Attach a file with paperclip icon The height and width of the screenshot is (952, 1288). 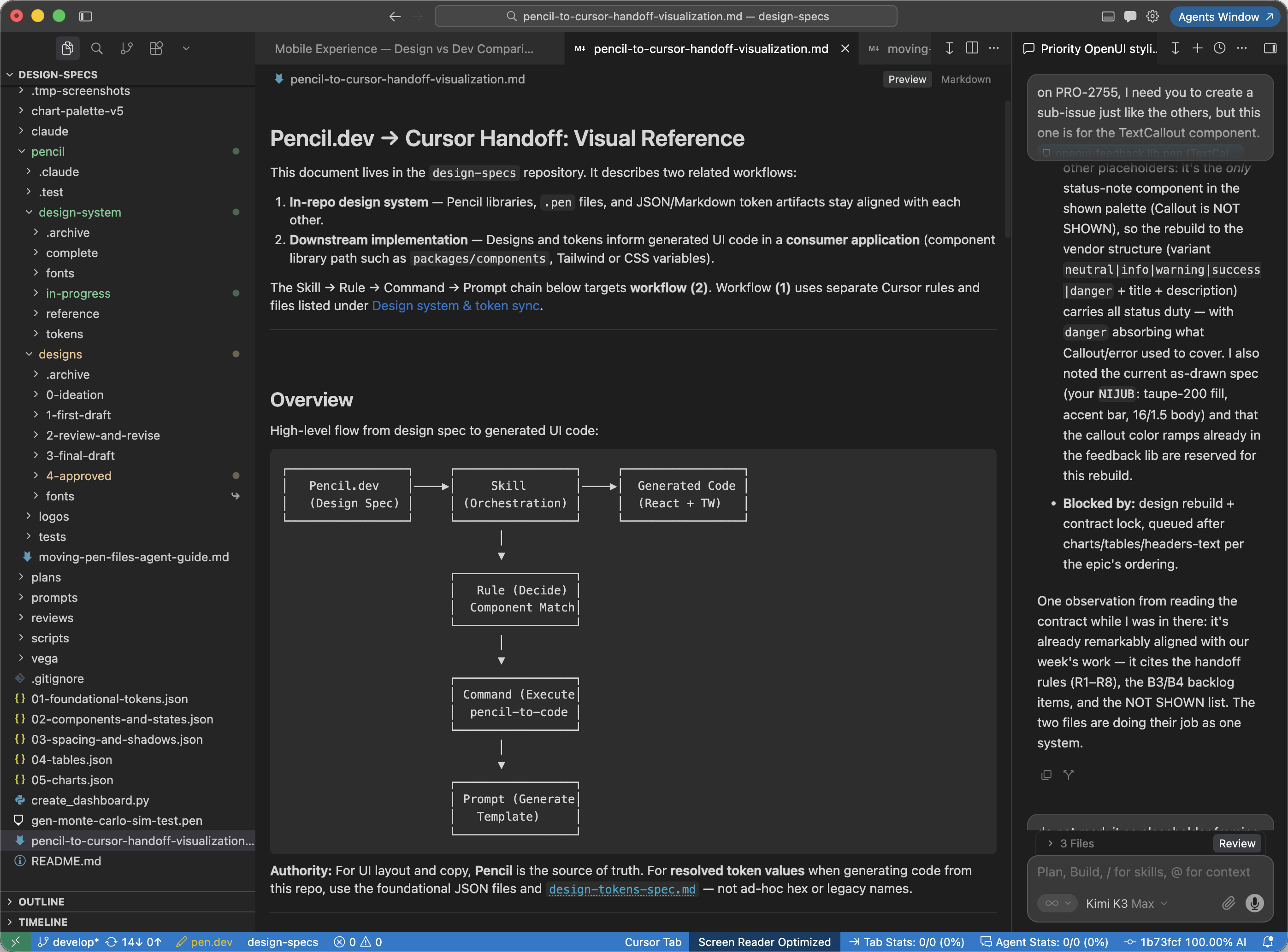point(1228,903)
